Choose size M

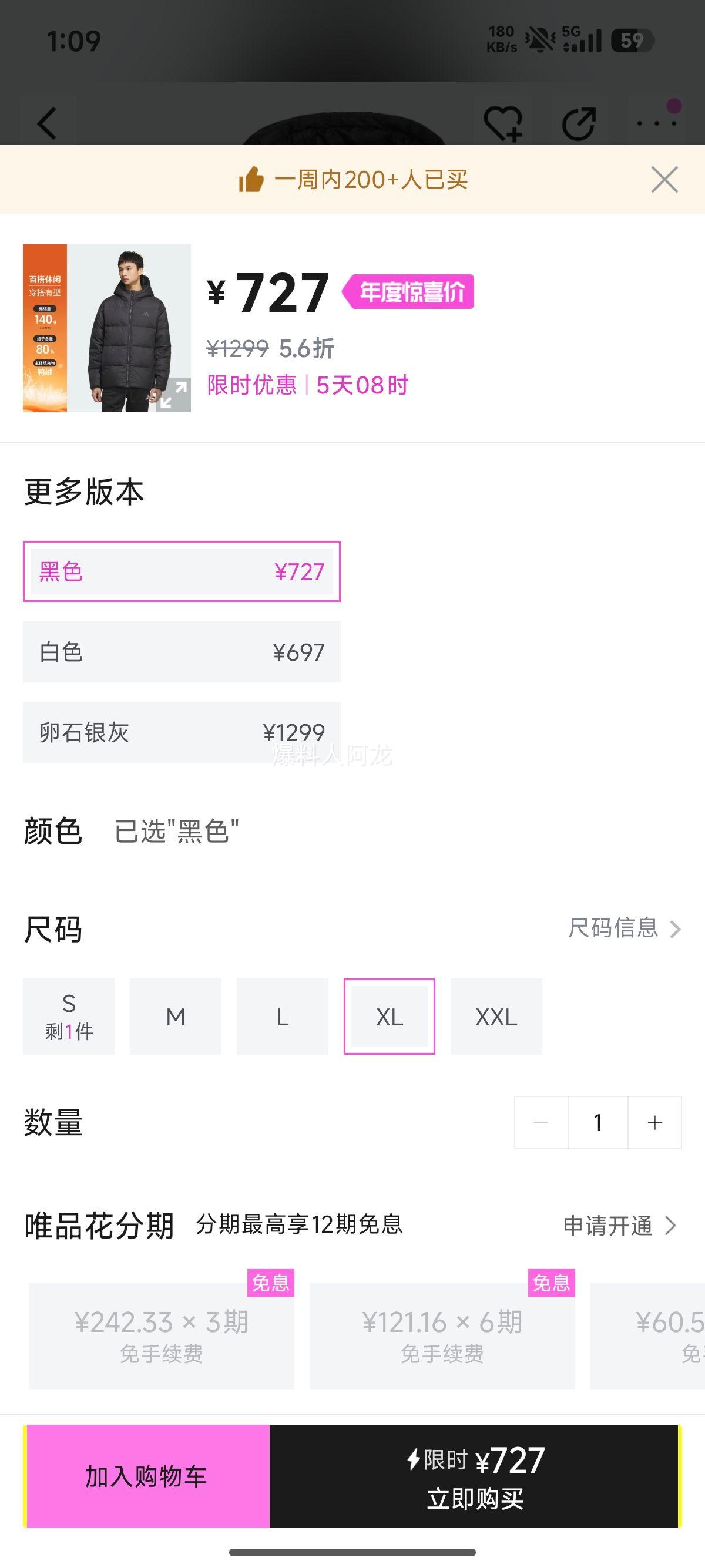tap(175, 1017)
